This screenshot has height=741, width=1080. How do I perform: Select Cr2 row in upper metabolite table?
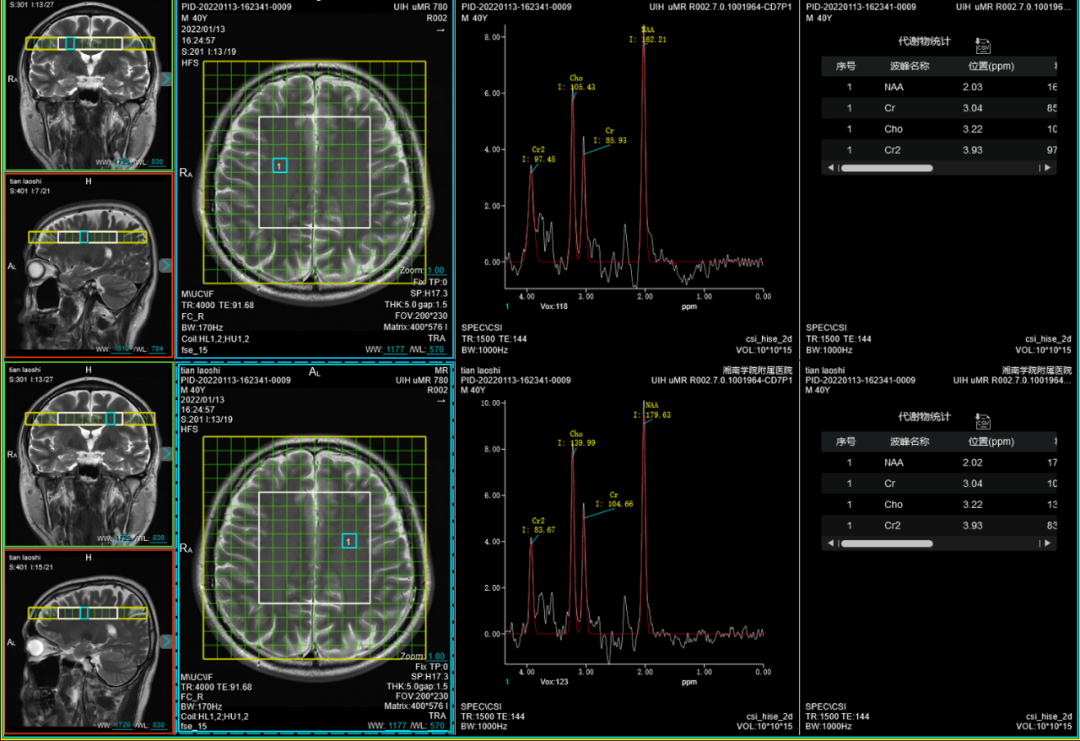pos(939,150)
